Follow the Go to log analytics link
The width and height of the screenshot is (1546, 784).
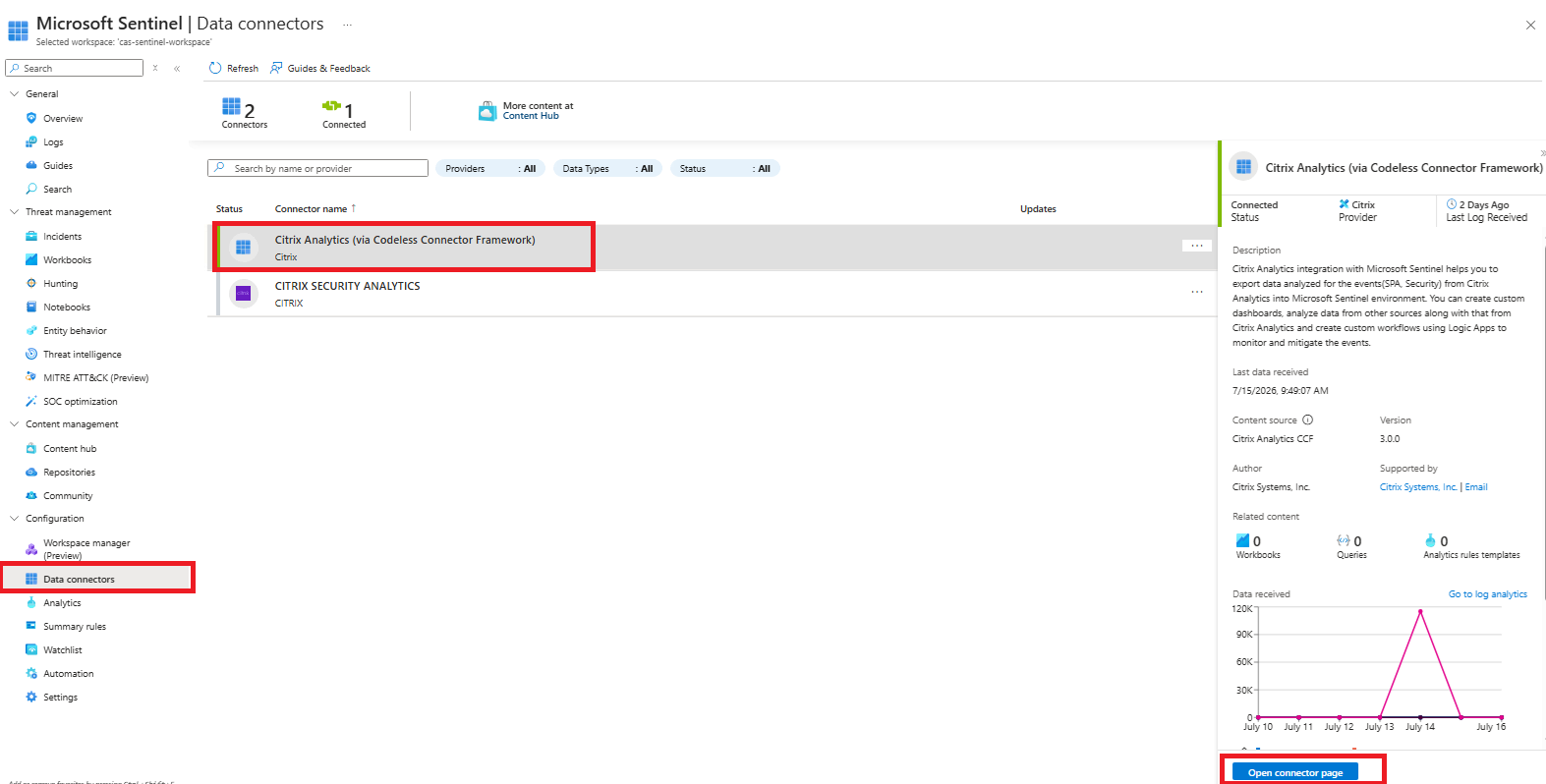[x=1487, y=594]
